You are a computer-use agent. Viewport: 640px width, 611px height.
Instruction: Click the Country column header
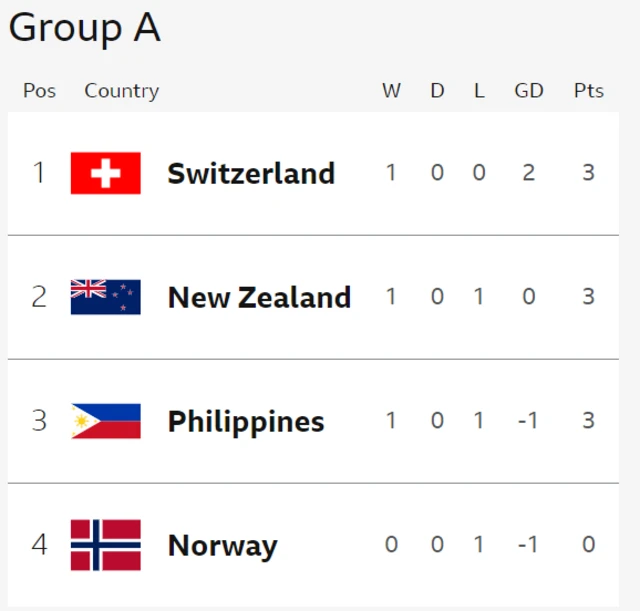click(122, 91)
